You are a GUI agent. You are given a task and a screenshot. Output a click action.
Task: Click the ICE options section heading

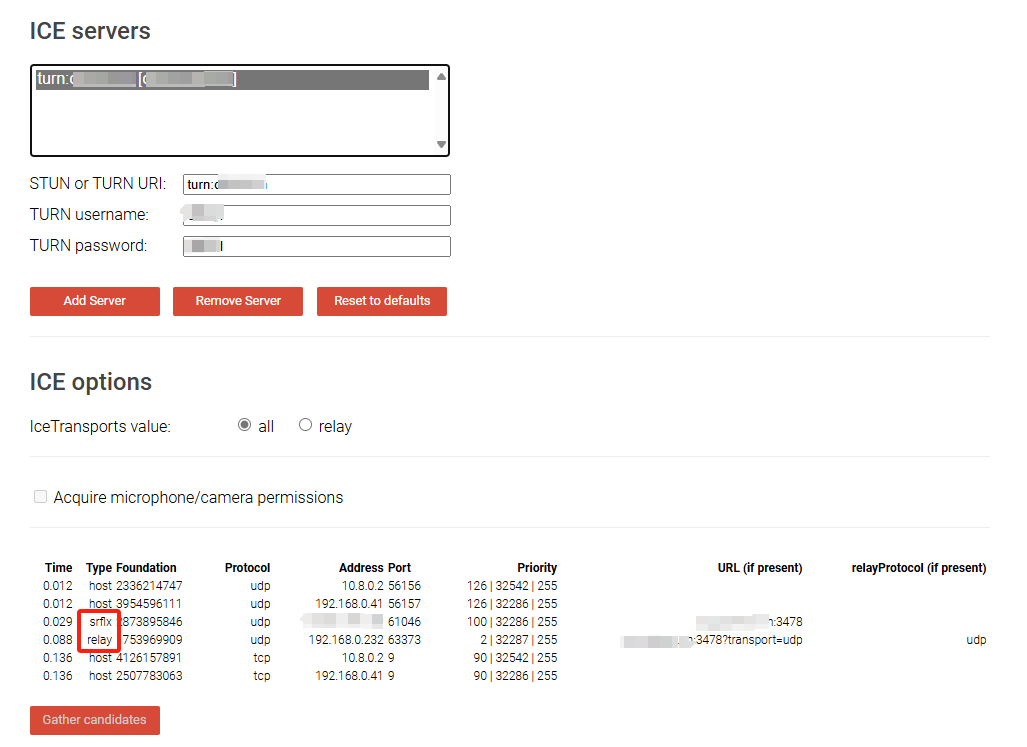pyautogui.click(x=91, y=382)
